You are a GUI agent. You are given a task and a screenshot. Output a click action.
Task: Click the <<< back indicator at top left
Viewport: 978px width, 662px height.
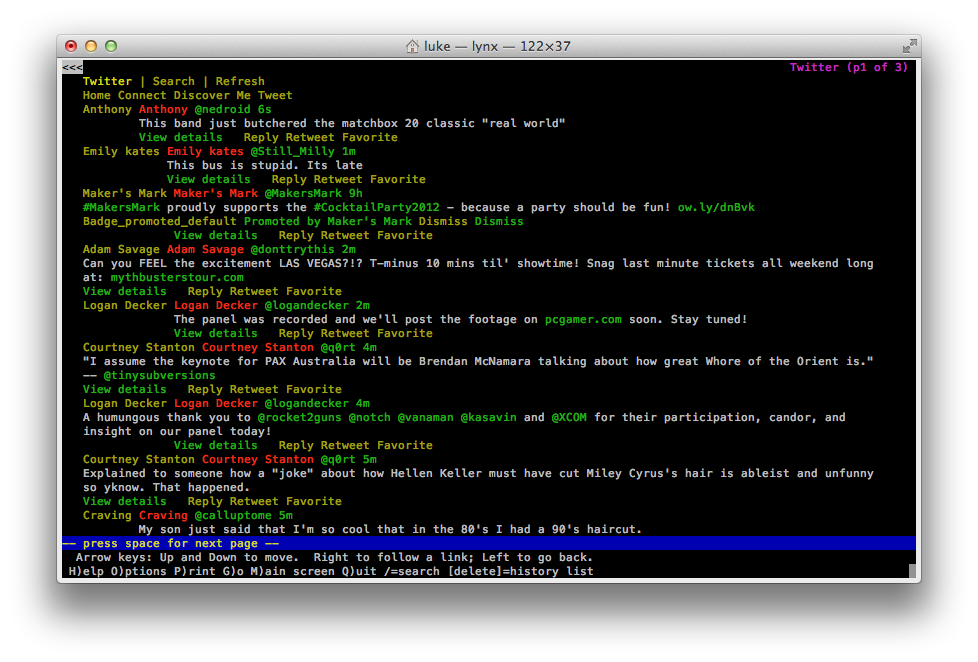coord(72,68)
